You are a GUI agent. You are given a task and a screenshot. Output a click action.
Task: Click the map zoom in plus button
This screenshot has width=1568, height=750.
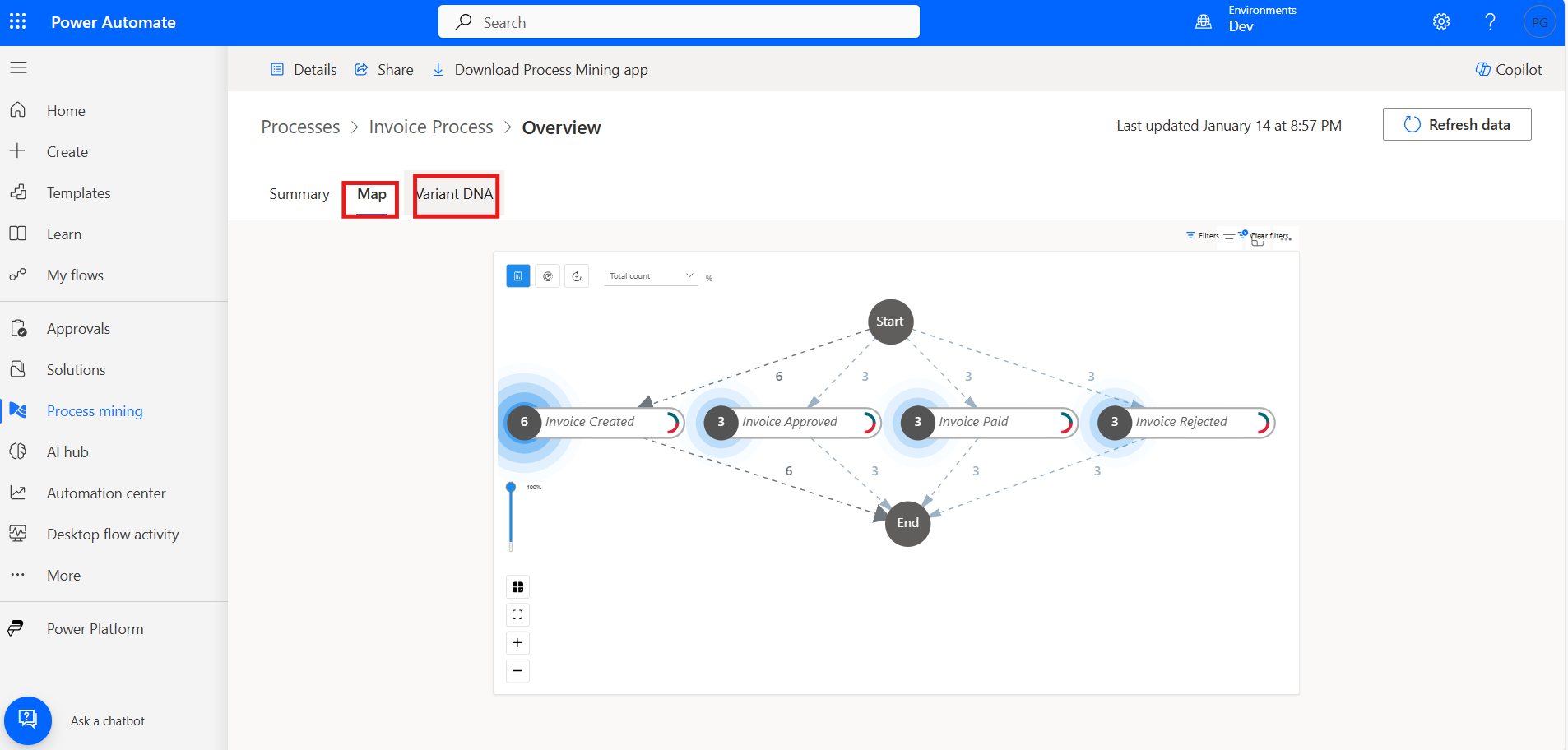(517, 643)
